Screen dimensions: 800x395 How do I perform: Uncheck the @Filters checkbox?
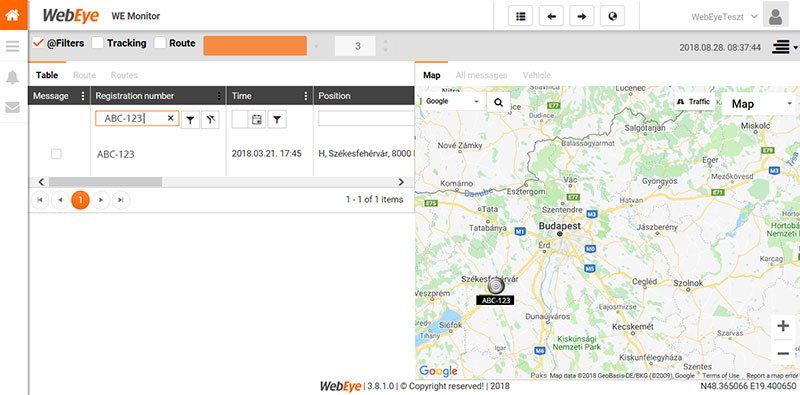pos(38,43)
